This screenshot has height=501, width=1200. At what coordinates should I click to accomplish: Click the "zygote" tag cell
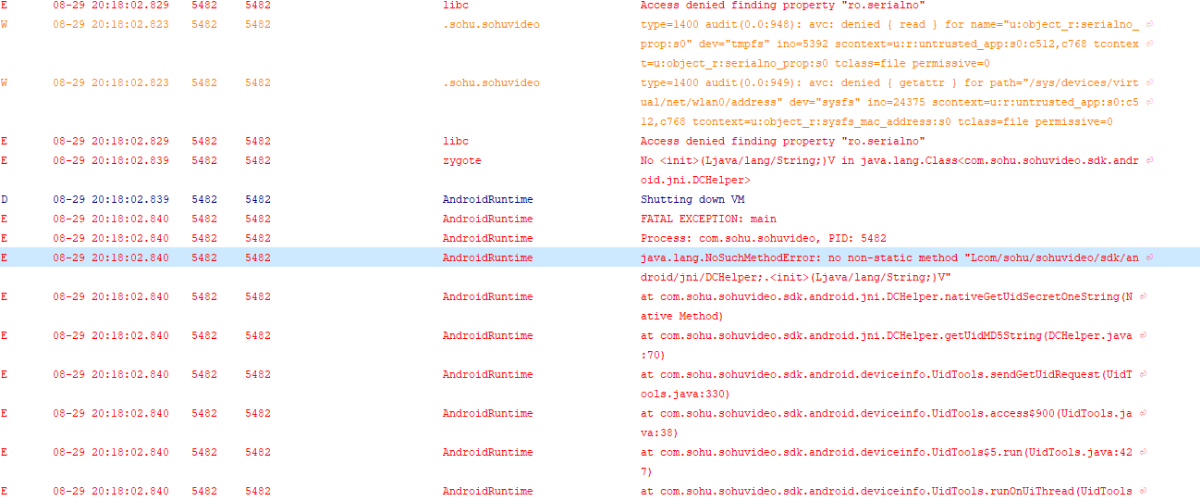point(461,160)
